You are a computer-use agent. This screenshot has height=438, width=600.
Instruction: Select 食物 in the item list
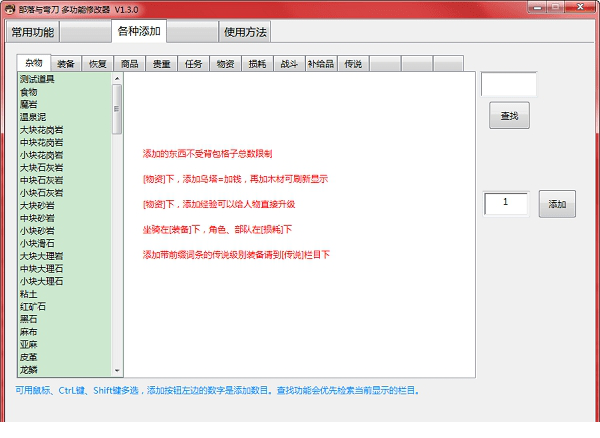coord(65,92)
